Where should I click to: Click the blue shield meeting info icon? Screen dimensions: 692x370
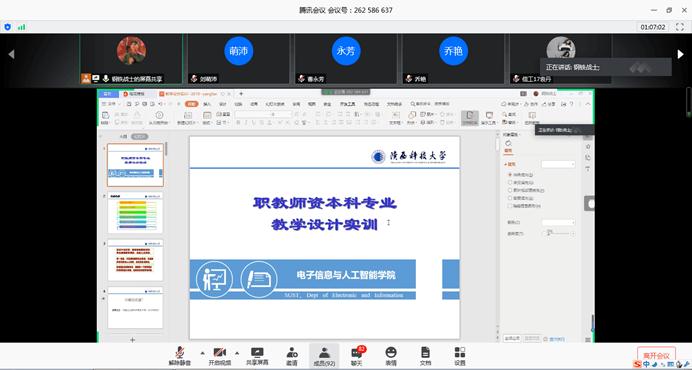click(8, 27)
